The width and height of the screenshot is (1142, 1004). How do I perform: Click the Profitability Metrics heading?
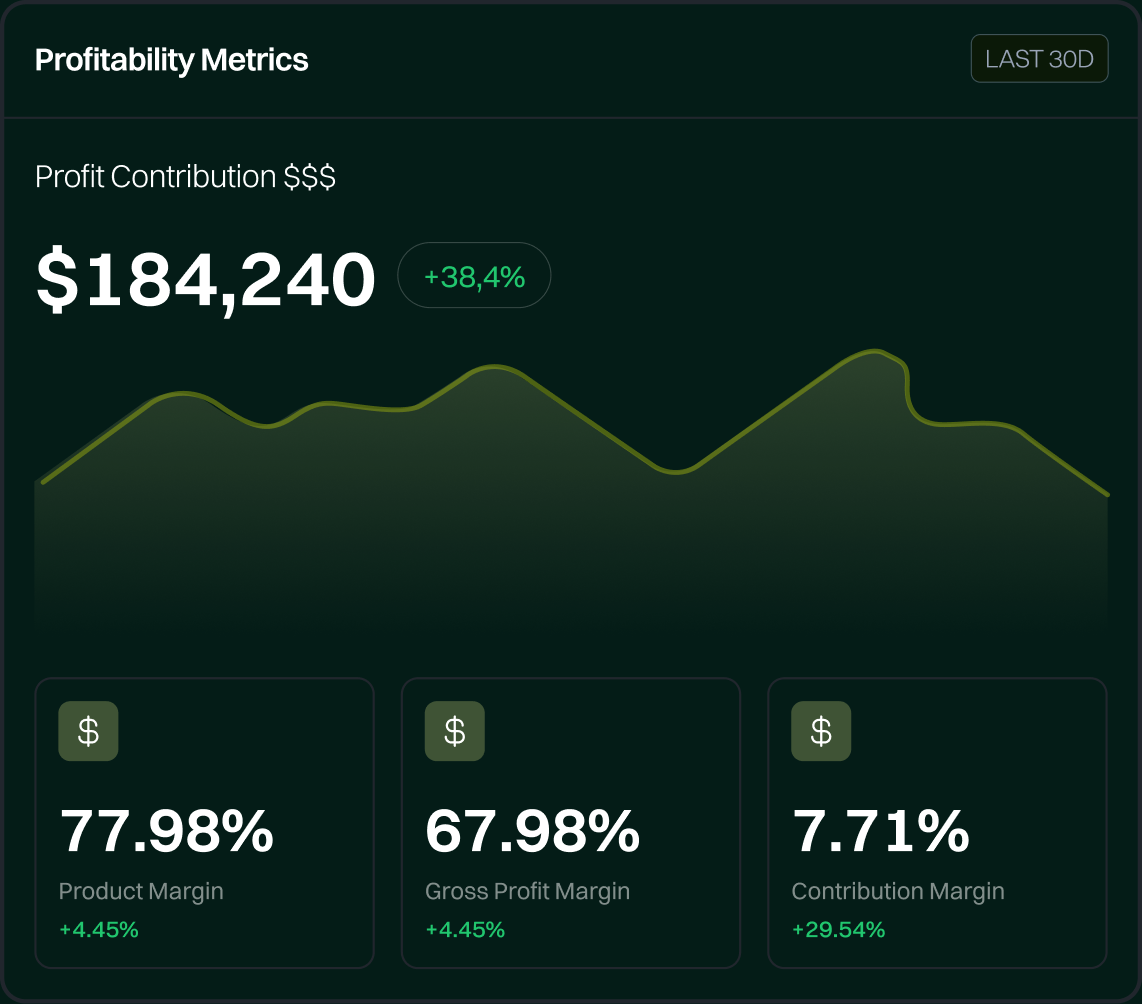point(172,60)
